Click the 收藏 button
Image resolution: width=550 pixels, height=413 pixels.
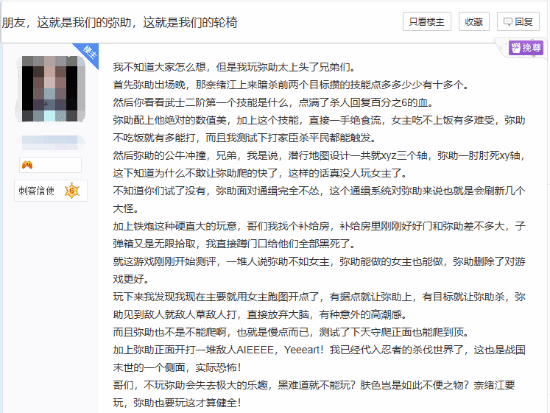474,22
